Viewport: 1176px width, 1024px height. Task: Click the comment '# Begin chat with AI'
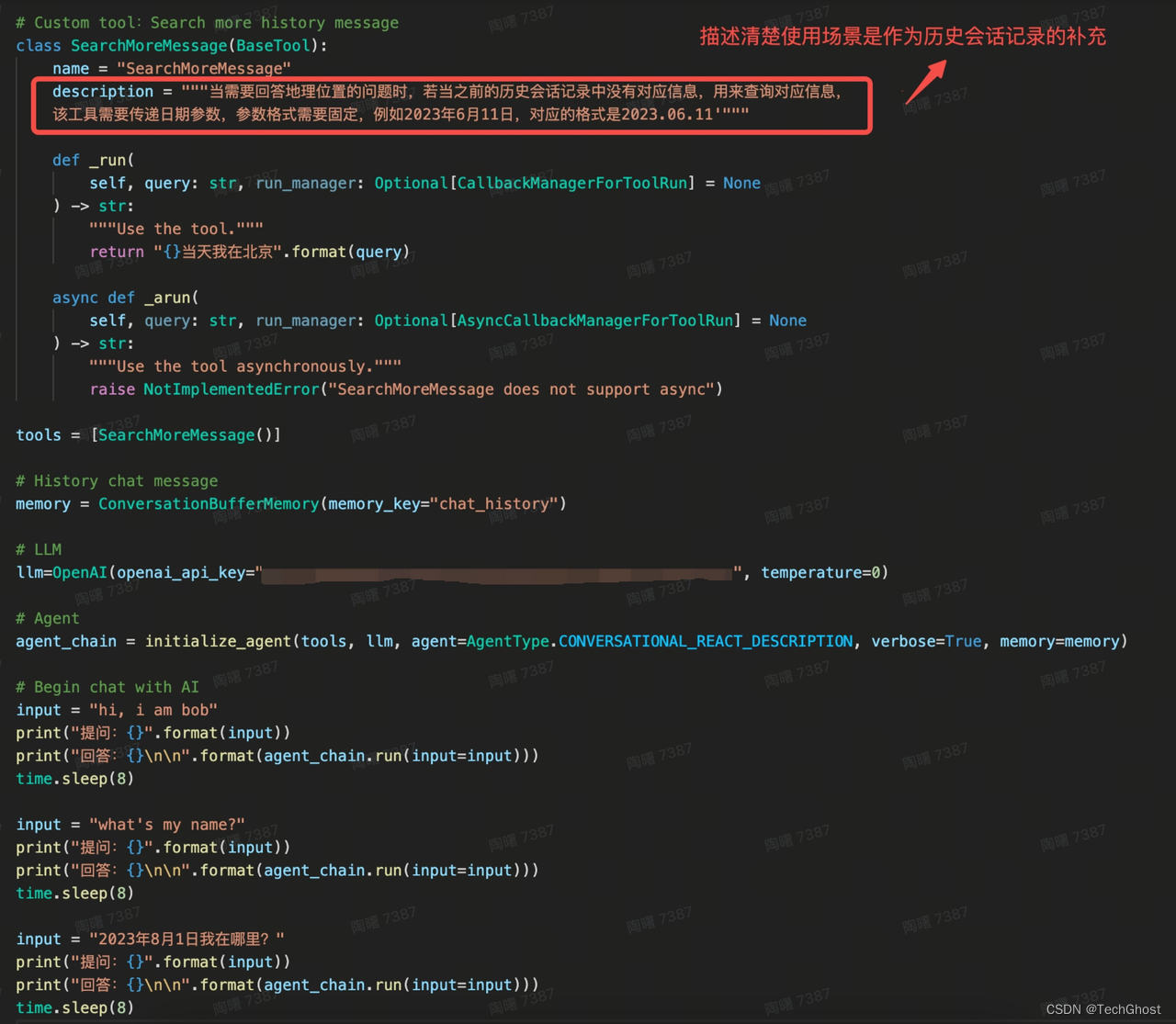(x=107, y=687)
